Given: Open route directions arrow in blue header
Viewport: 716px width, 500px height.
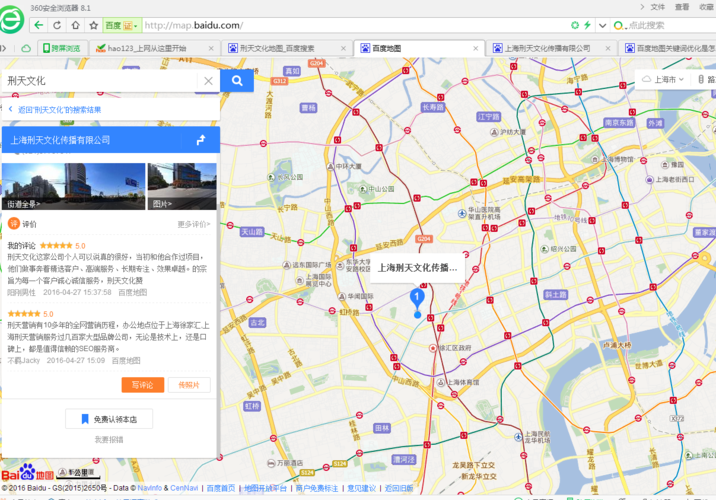Looking at the screenshot, I should (200, 140).
